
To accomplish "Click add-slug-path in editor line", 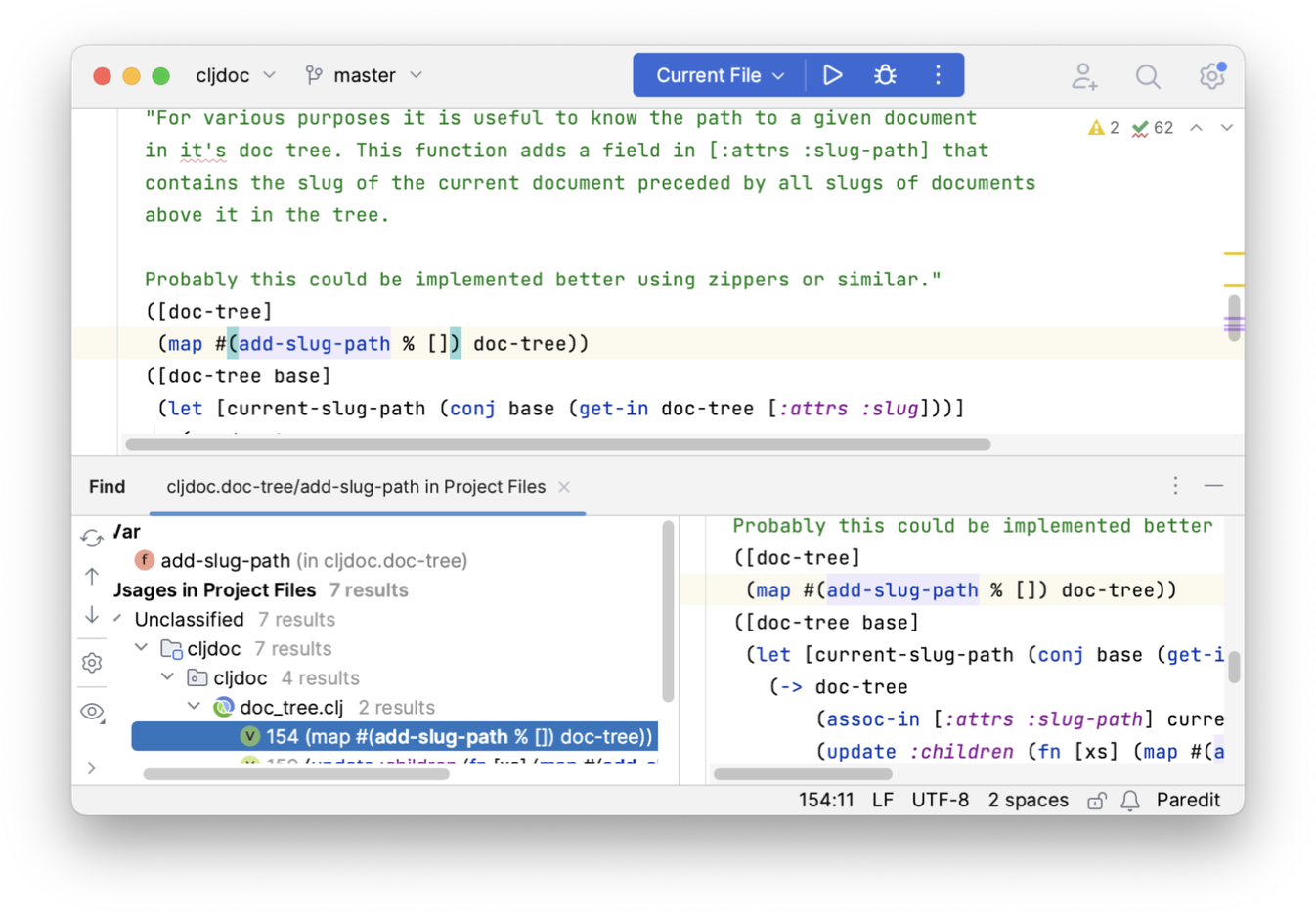I will (314, 344).
